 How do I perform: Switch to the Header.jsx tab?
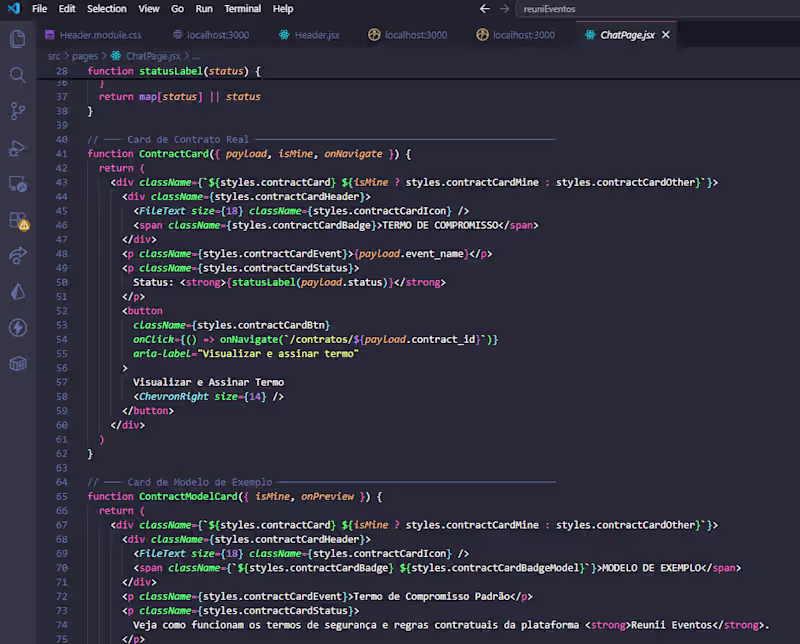click(309, 35)
